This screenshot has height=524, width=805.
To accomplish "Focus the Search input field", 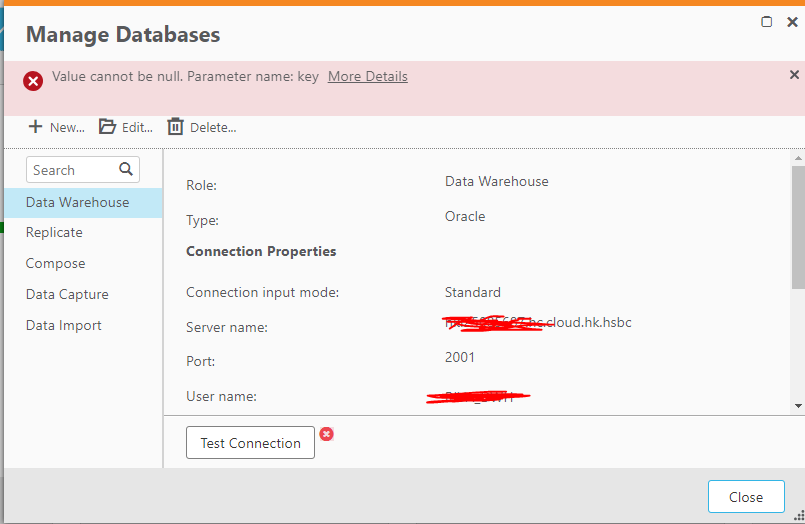I will (x=72, y=170).
